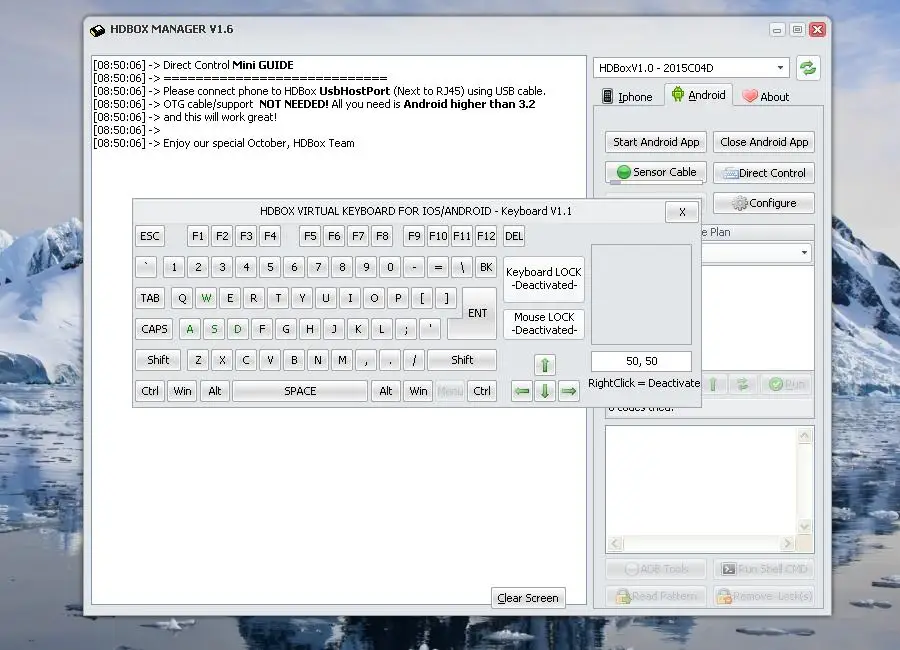Screen dimensions: 900x650
Task: Click the green W key
Action: click(206, 298)
